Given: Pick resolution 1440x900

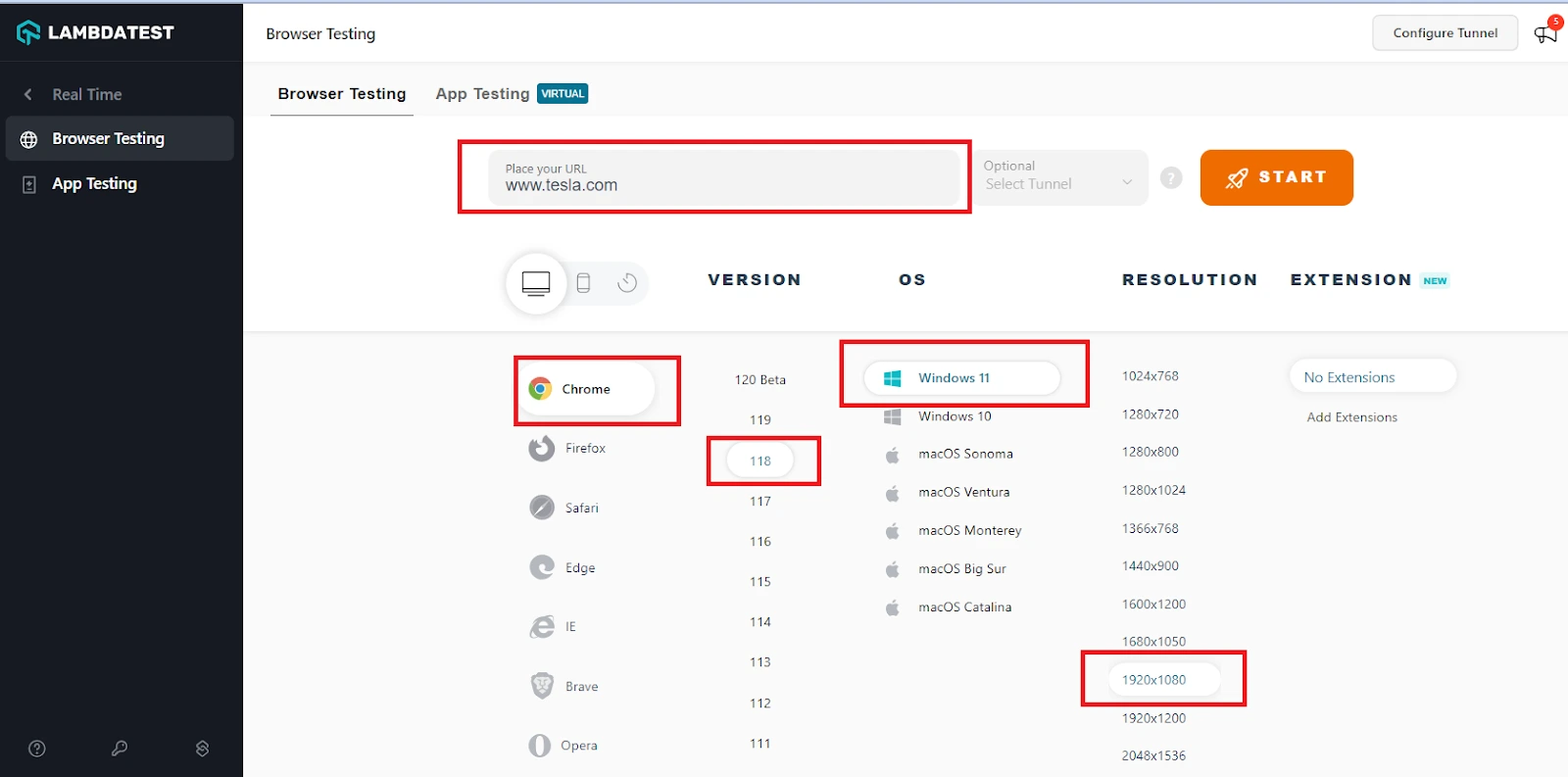Looking at the screenshot, I should point(1151,565).
